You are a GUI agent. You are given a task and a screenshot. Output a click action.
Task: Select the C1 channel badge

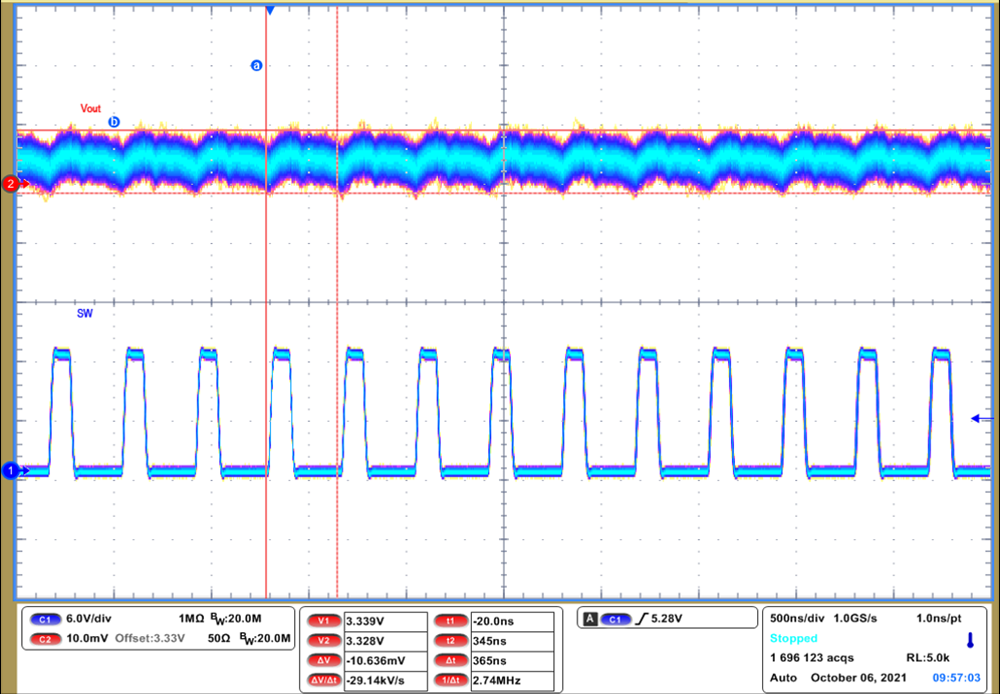(45, 619)
